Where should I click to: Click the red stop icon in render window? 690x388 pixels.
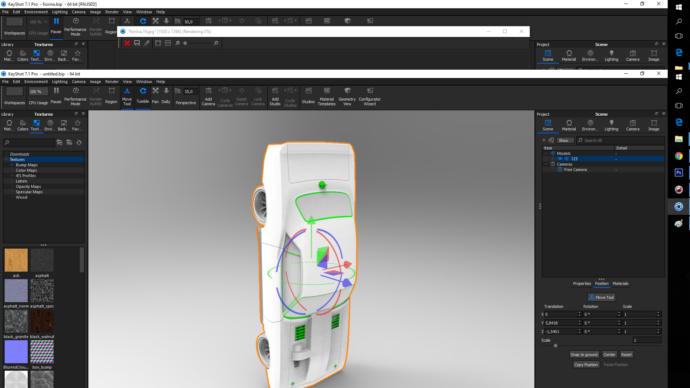(127, 43)
